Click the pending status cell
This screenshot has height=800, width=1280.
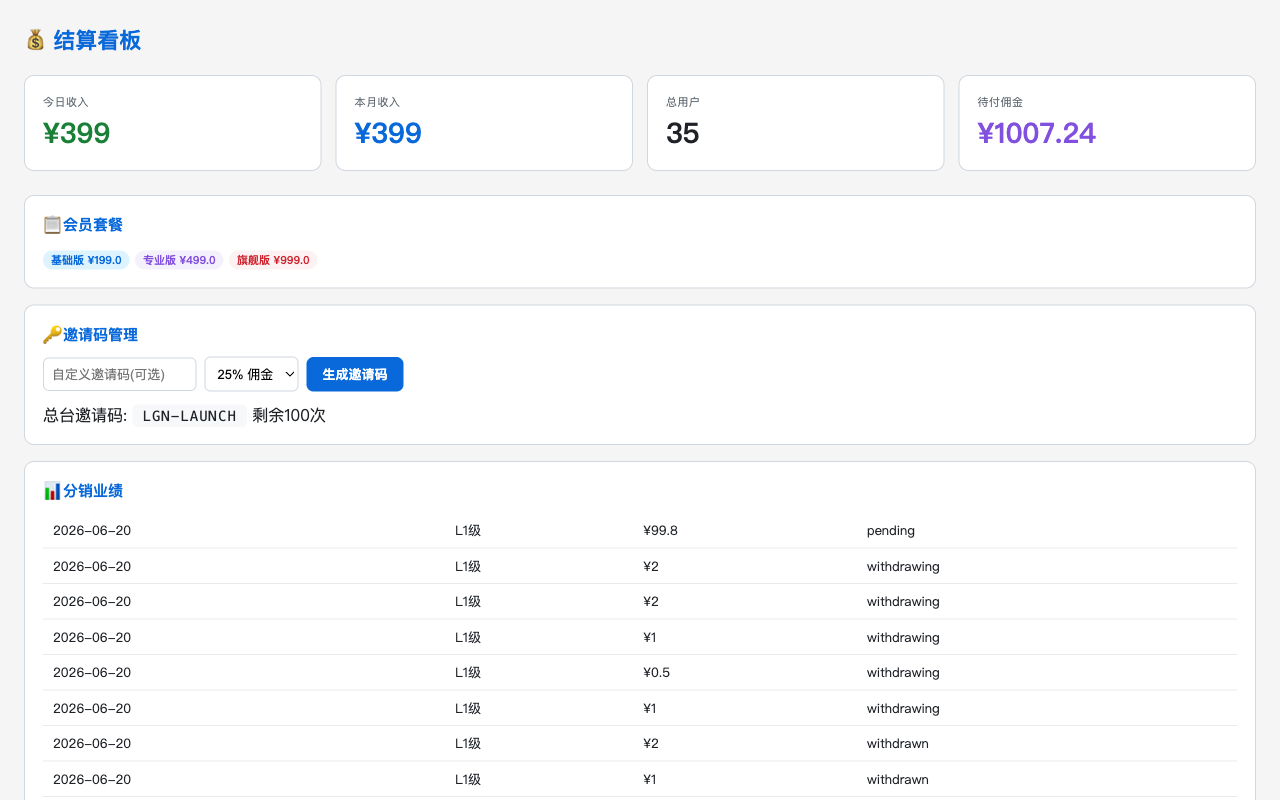[x=891, y=531]
